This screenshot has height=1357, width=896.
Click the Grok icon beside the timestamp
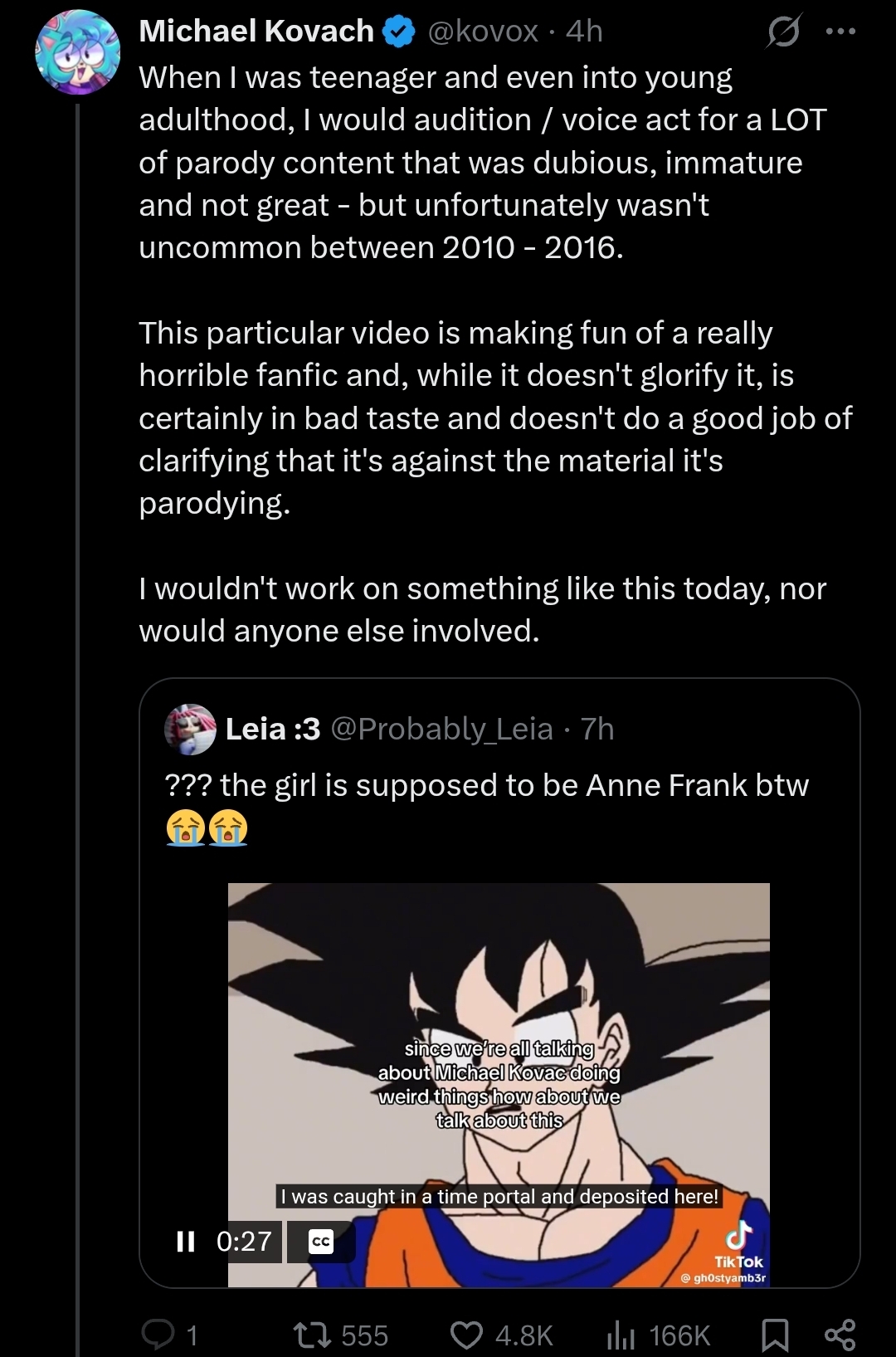click(x=783, y=32)
